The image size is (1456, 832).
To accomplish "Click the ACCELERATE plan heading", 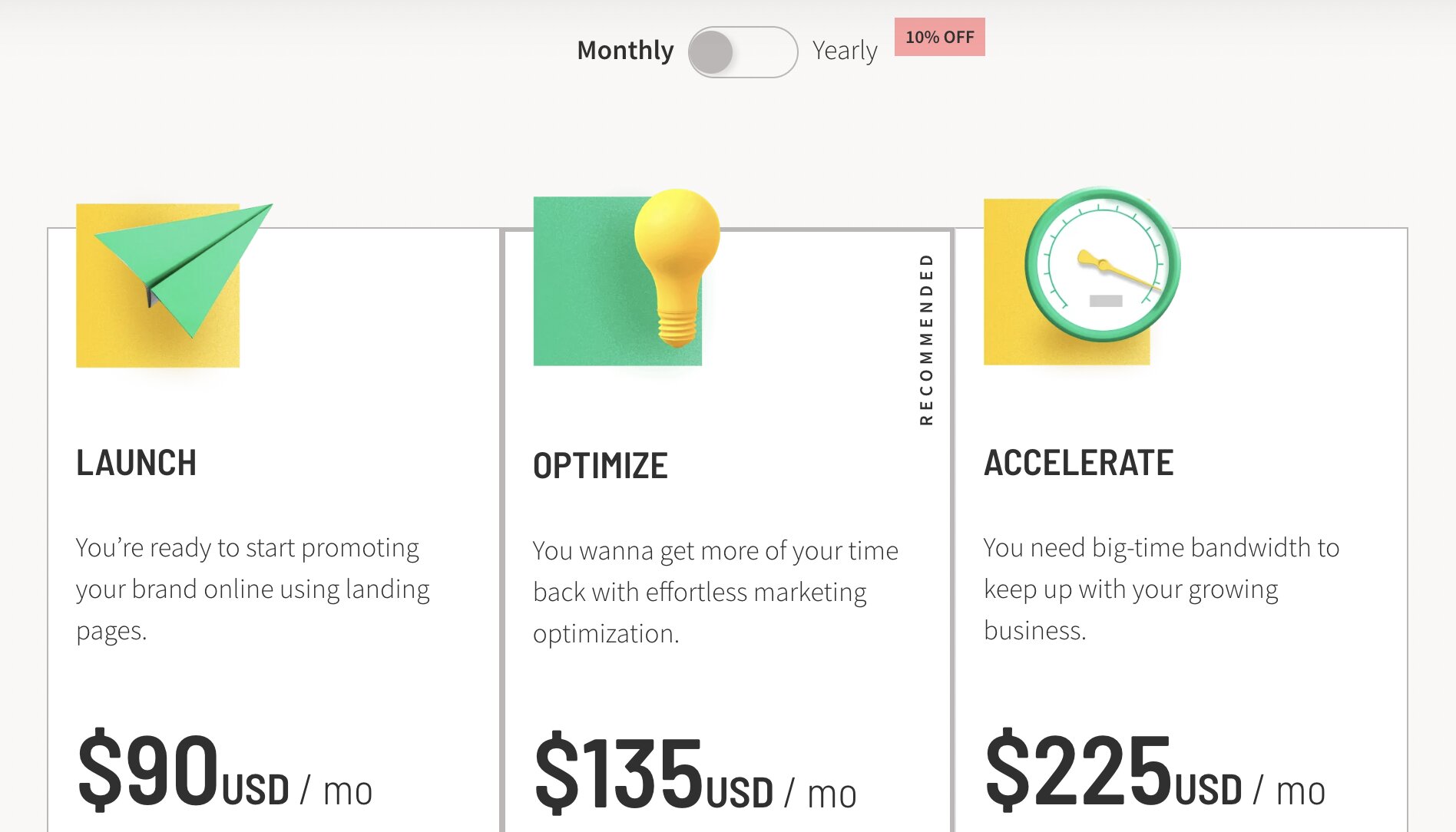I will pos(1078,463).
